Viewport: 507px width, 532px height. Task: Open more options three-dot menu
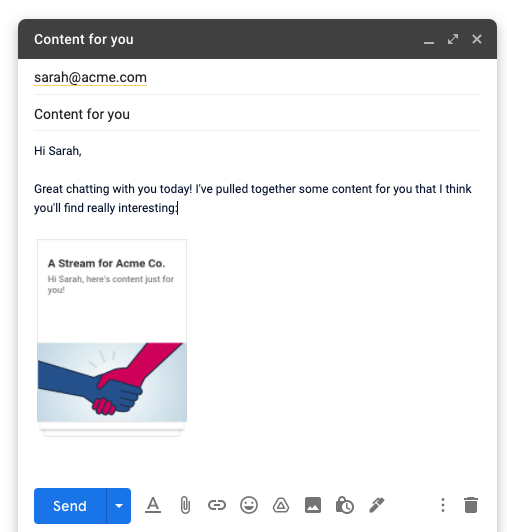tap(443, 505)
